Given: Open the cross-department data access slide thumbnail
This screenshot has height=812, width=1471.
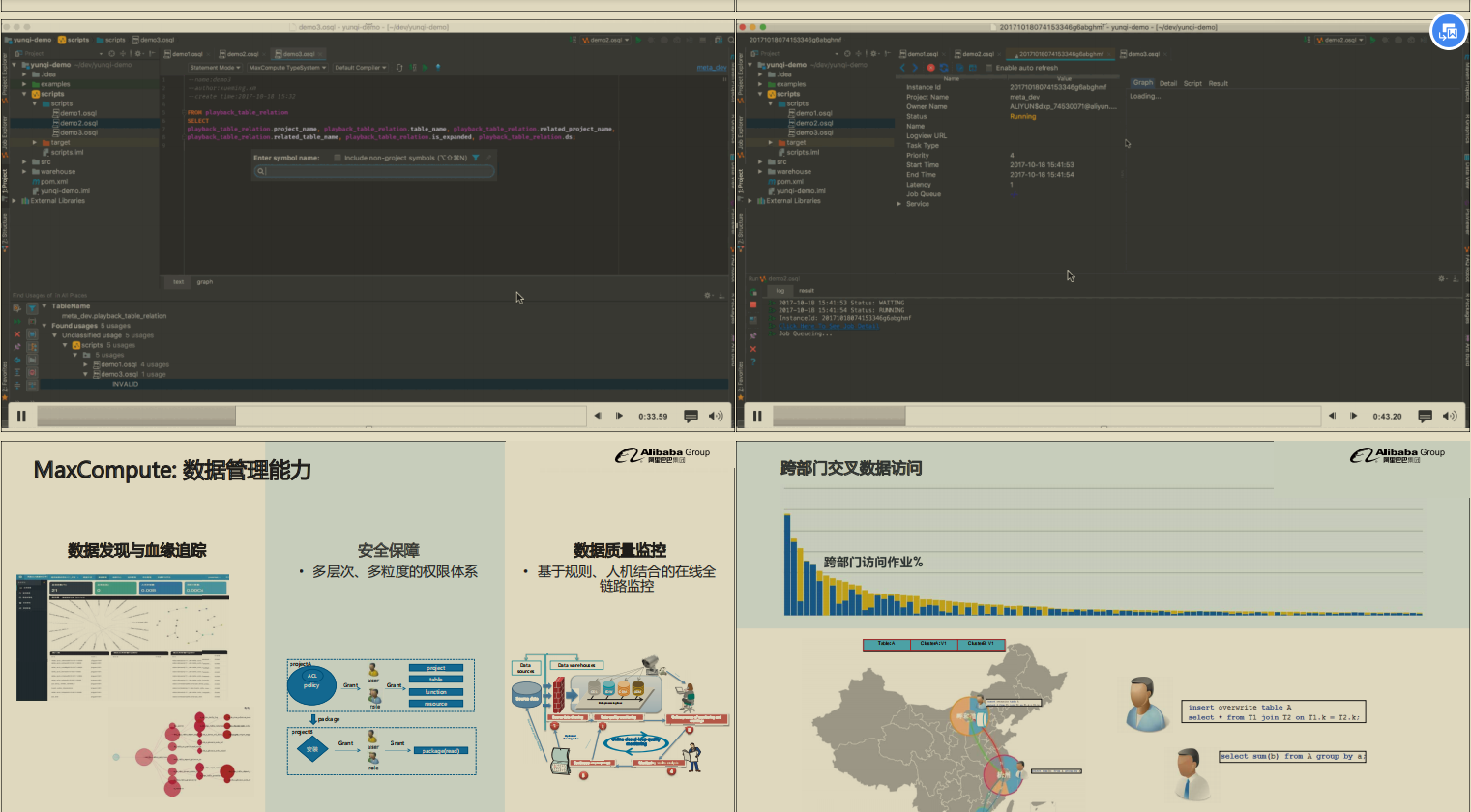Looking at the screenshot, I should (x=1103, y=626).
